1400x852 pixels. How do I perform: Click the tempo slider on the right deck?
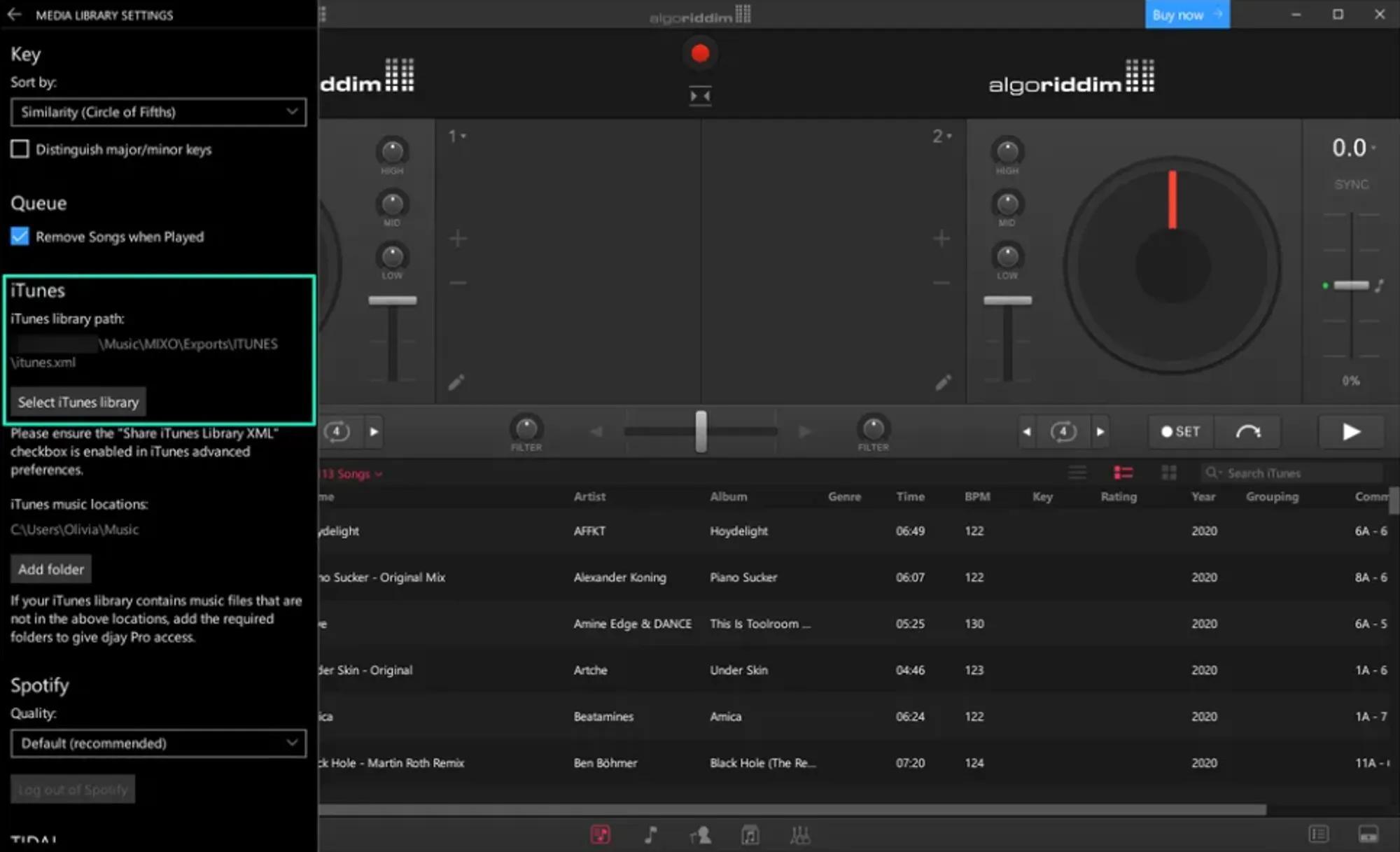pyautogui.click(x=1352, y=286)
